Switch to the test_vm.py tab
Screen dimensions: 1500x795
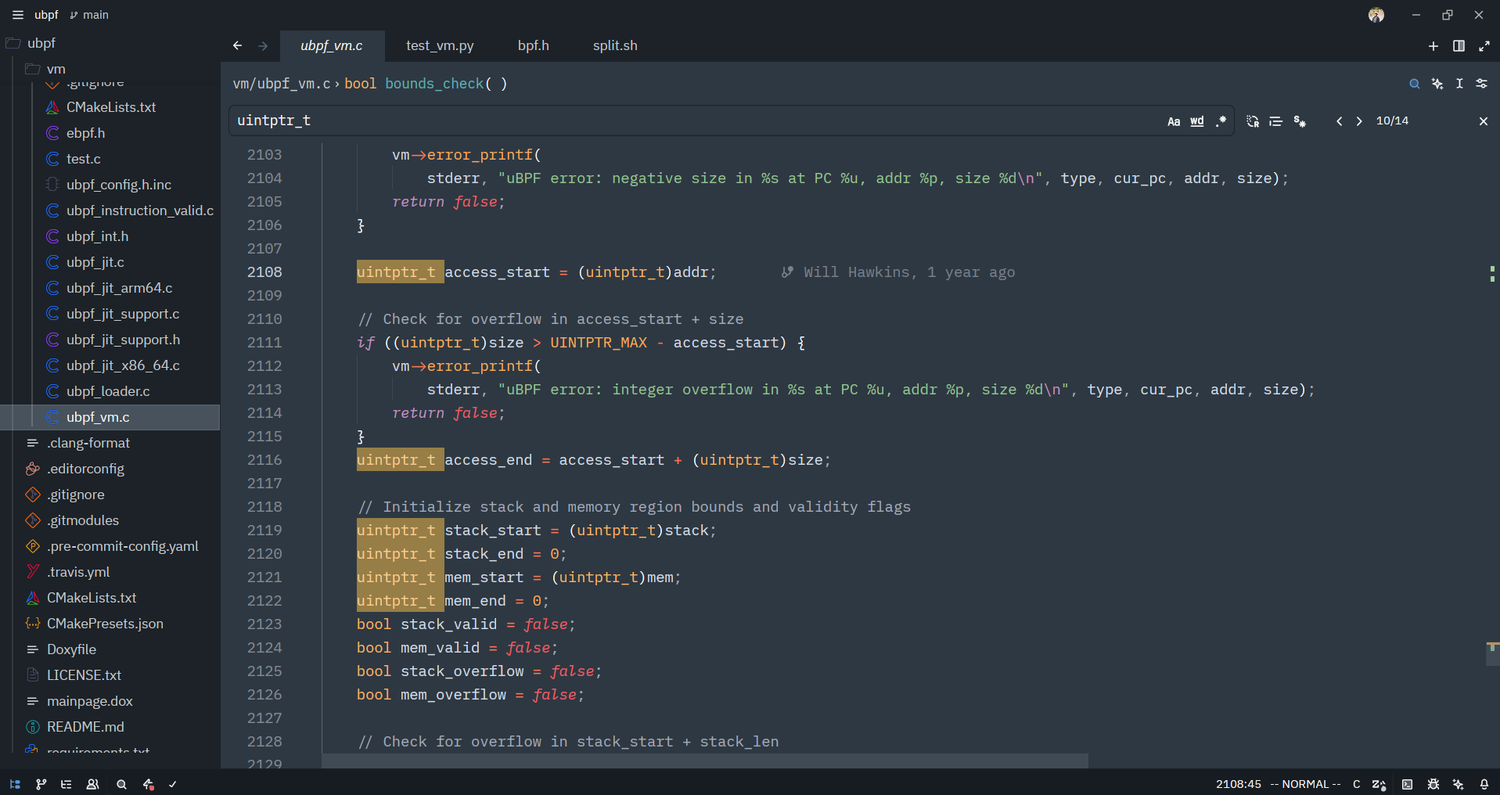[440, 46]
